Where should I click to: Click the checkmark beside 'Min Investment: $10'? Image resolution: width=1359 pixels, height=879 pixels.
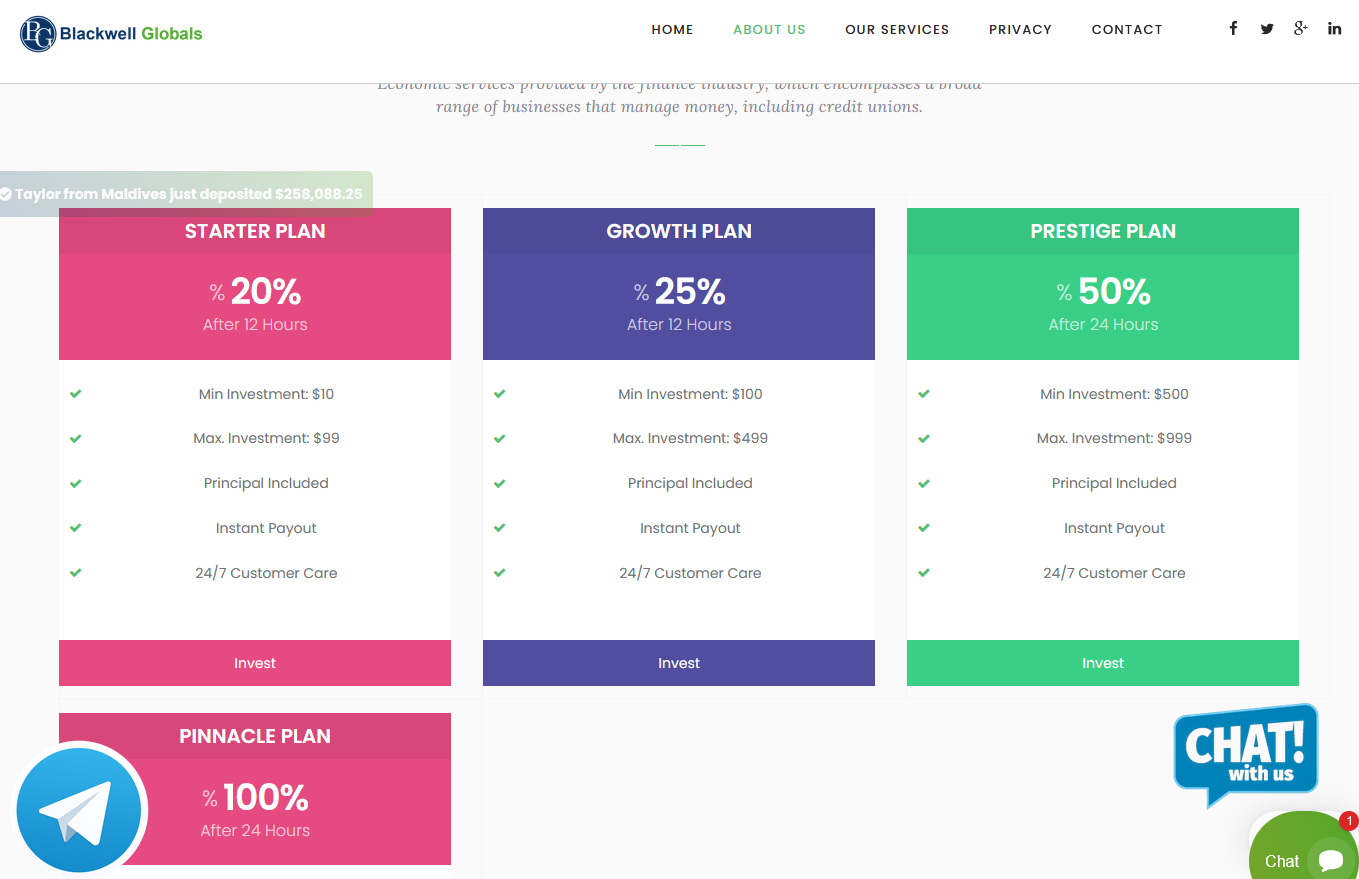[x=75, y=394]
